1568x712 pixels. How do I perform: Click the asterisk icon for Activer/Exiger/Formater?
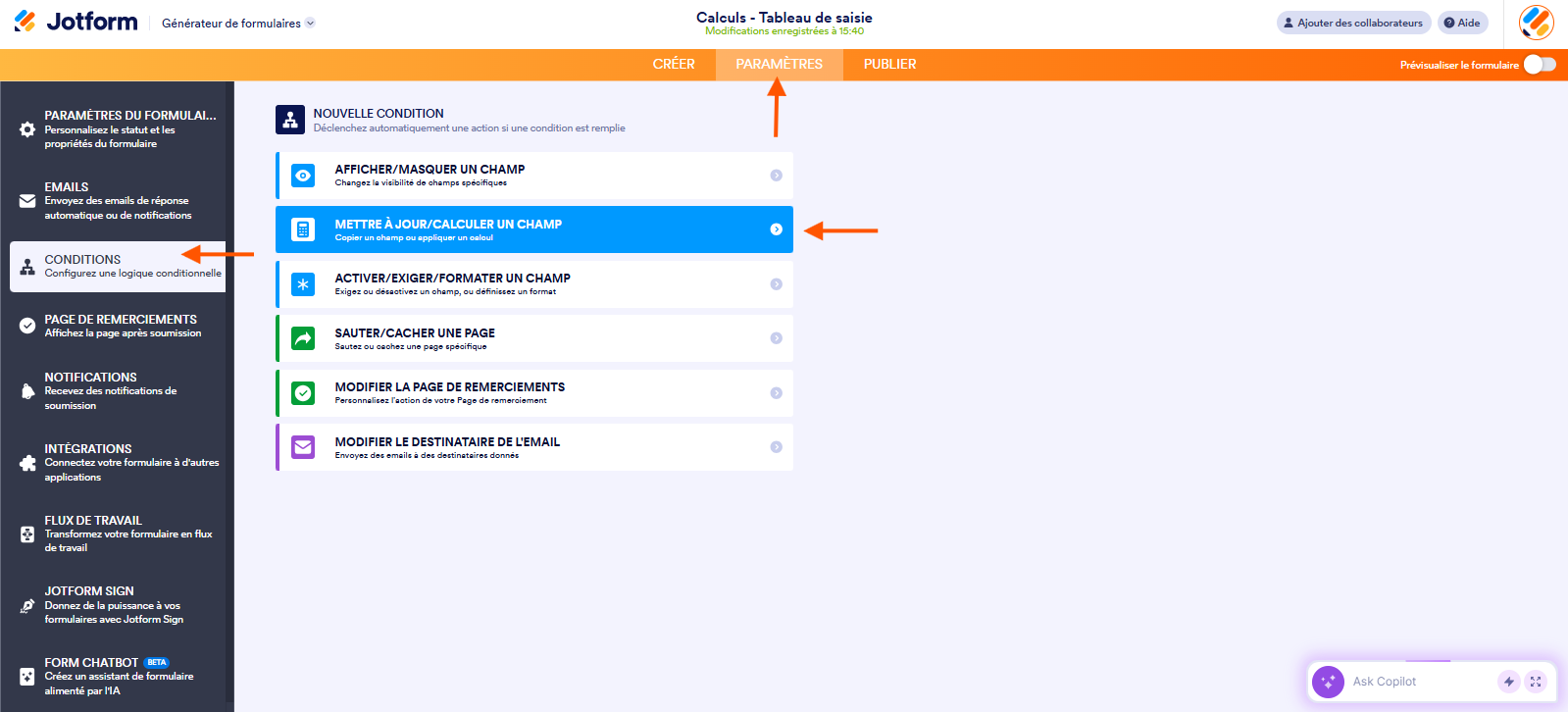303,284
